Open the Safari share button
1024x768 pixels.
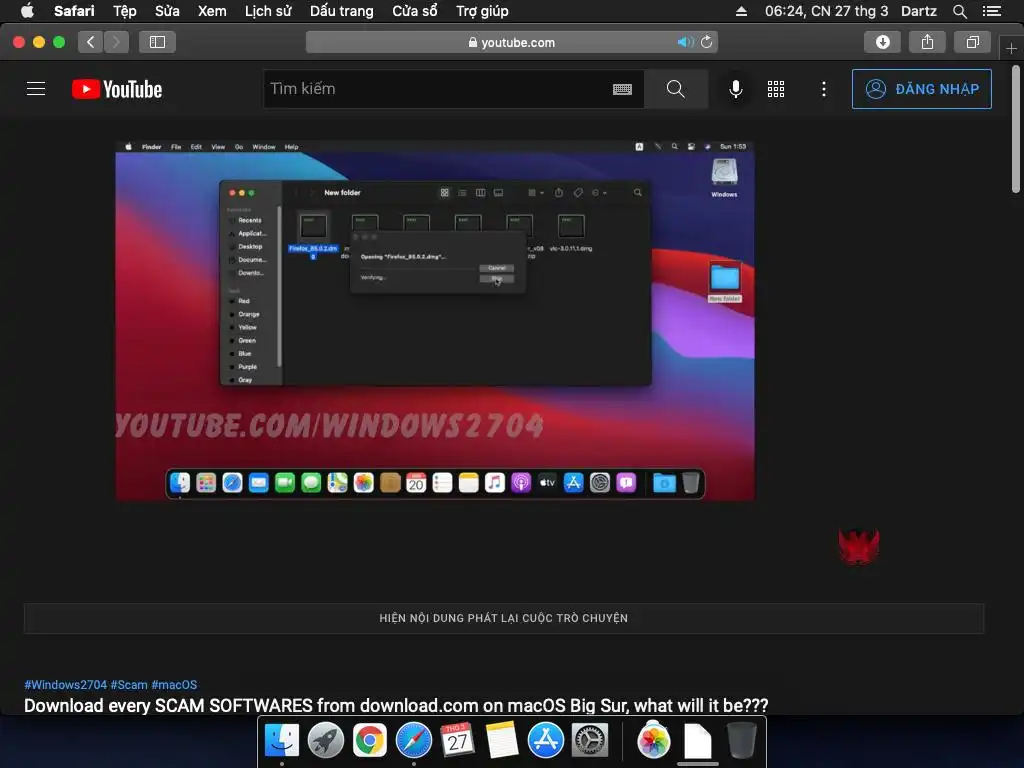pos(927,42)
